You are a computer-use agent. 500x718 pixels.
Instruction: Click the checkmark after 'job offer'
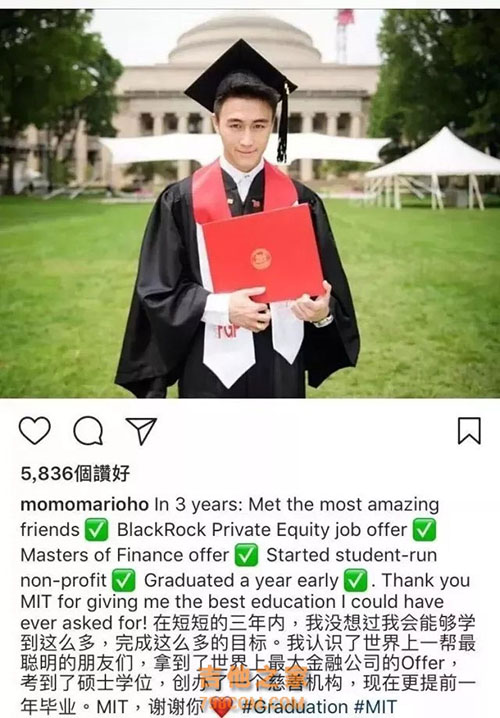pos(424,530)
